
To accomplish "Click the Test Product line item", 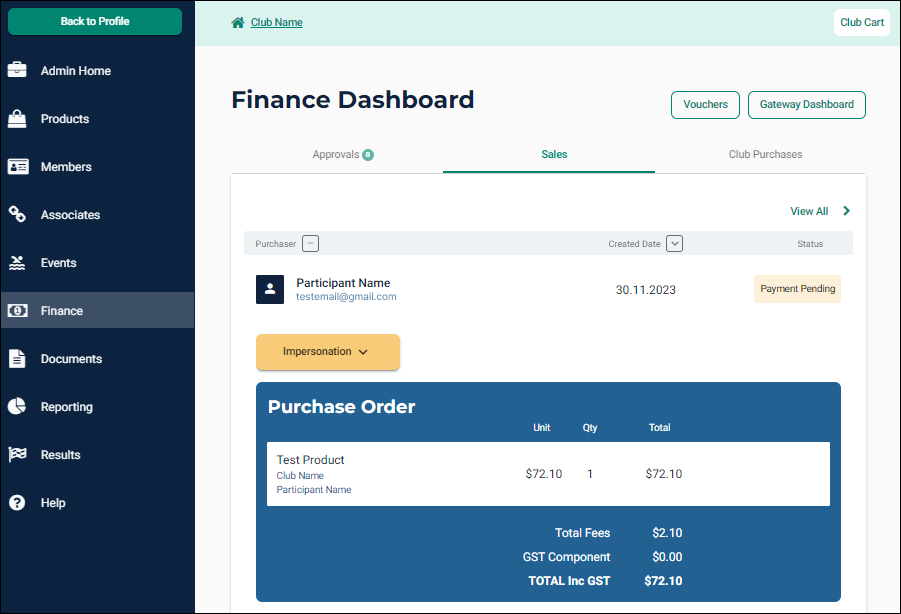I will point(548,474).
